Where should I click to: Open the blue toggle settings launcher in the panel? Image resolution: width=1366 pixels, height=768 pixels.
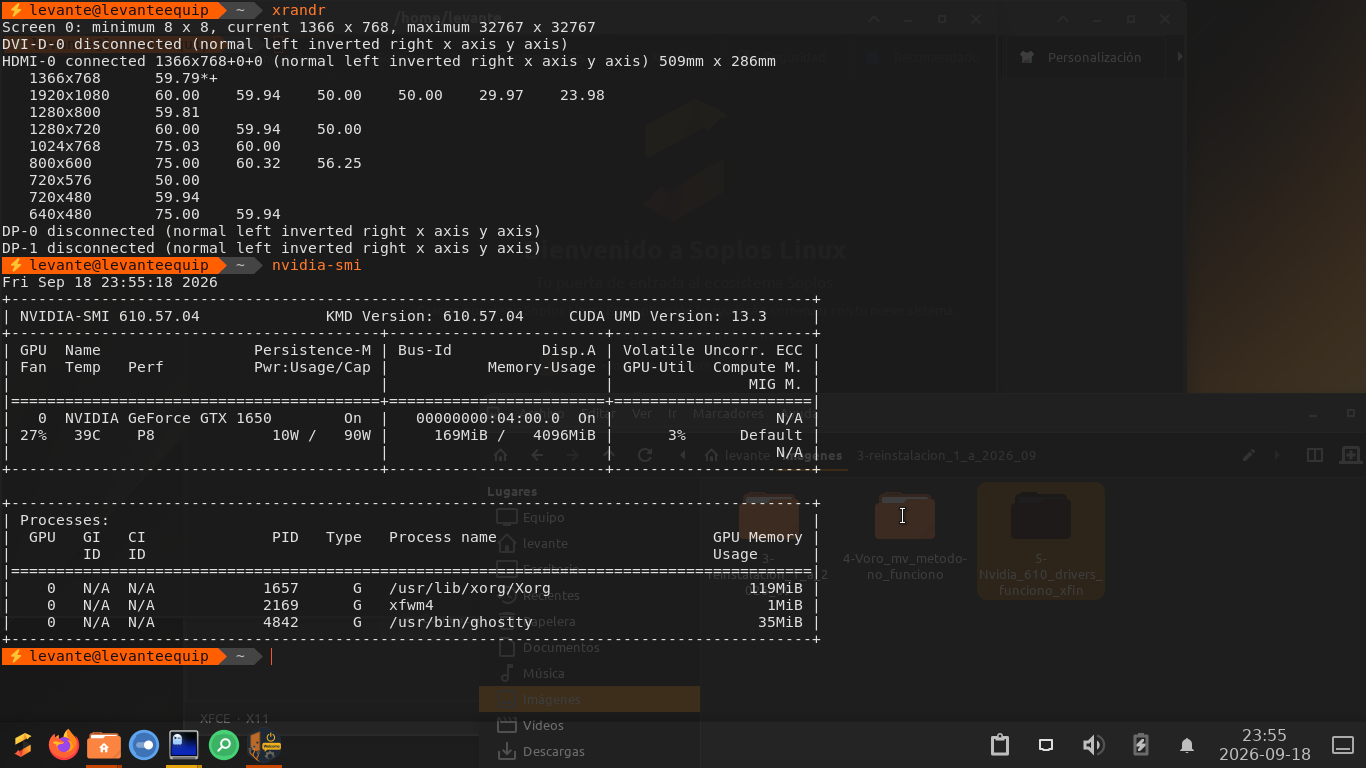click(144, 745)
